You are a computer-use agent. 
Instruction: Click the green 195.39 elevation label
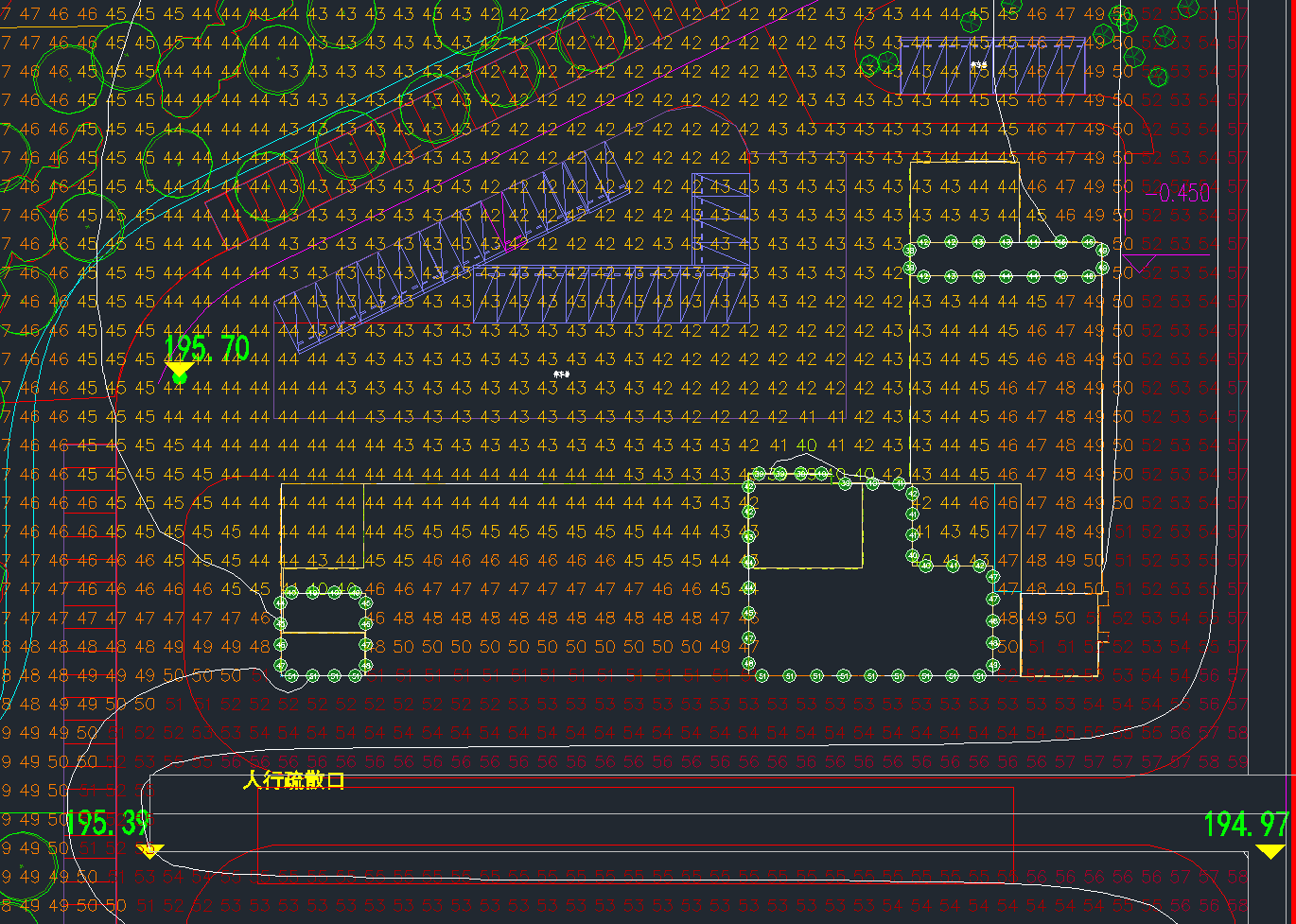(x=103, y=823)
